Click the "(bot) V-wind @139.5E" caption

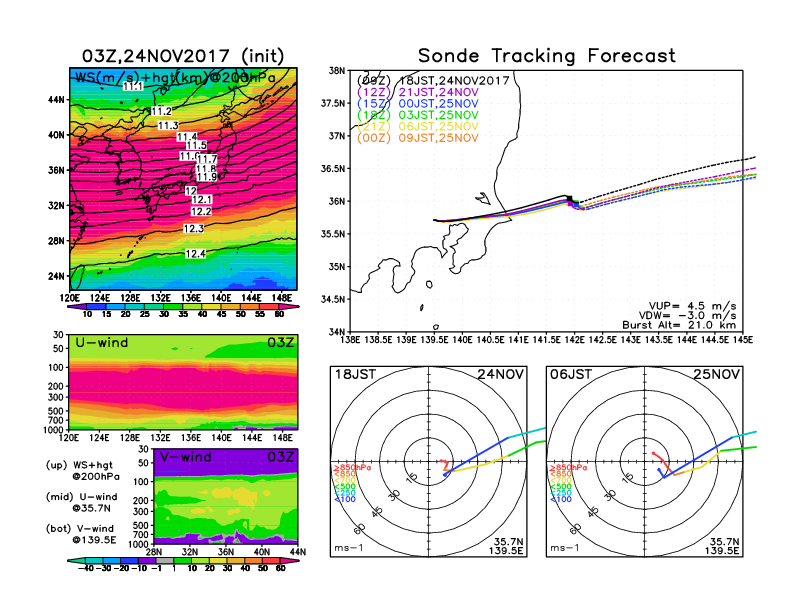[81, 534]
